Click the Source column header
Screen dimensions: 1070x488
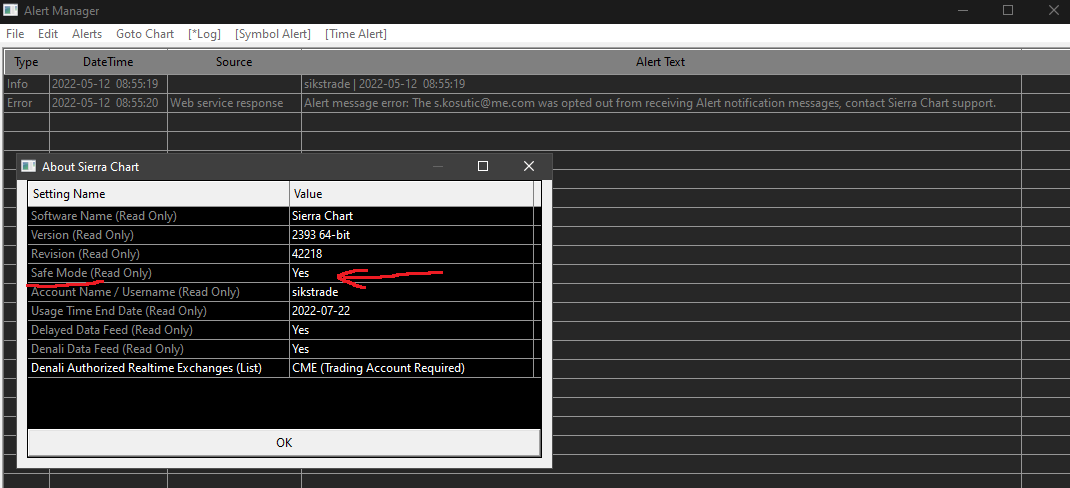[x=234, y=62]
